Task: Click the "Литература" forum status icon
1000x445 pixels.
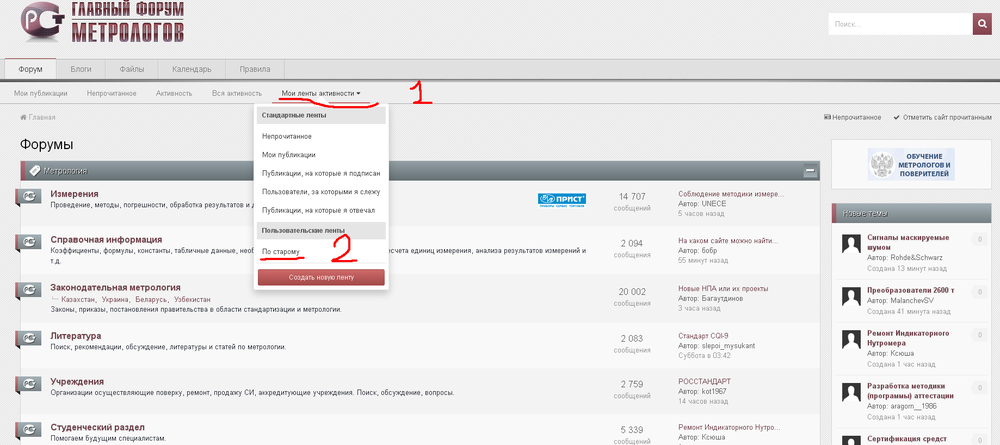Action: [x=30, y=339]
